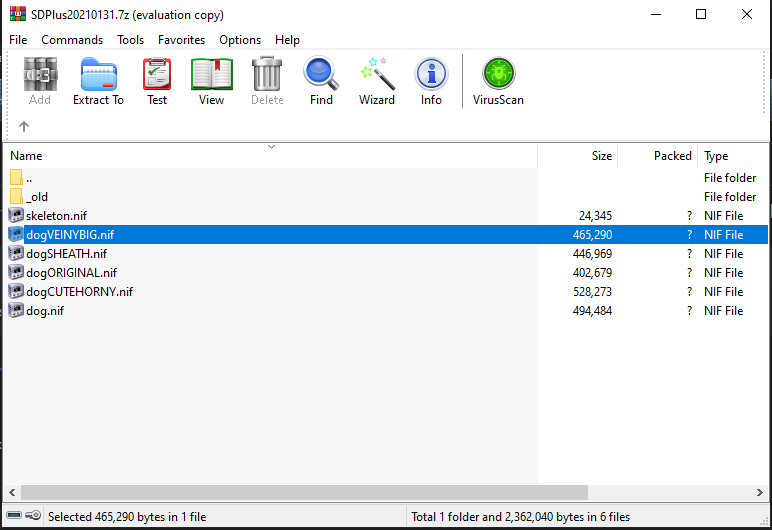The width and height of the screenshot is (772, 530).
Task: Go up one folder level arrow
Action: [24, 126]
